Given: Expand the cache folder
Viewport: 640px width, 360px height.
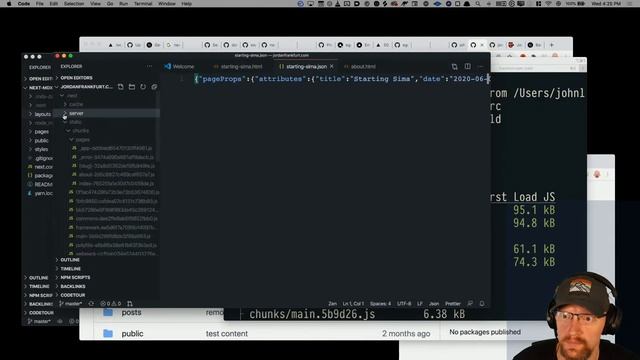Looking at the screenshot, I should (76, 104).
